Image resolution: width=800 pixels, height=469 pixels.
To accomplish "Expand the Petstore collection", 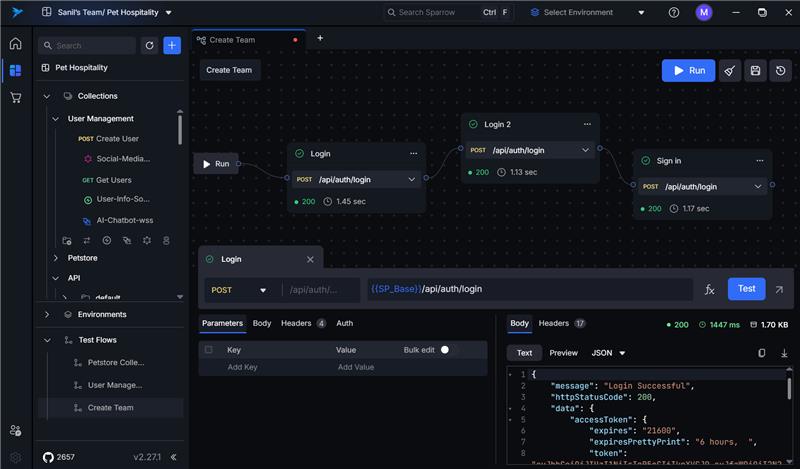I will [x=56, y=258].
